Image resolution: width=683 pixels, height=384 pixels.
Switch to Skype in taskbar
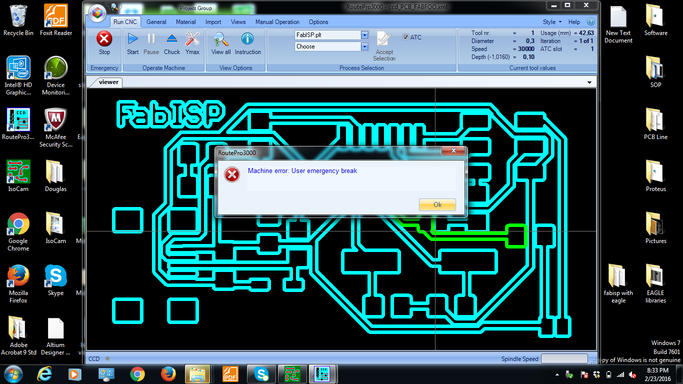coord(261,374)
